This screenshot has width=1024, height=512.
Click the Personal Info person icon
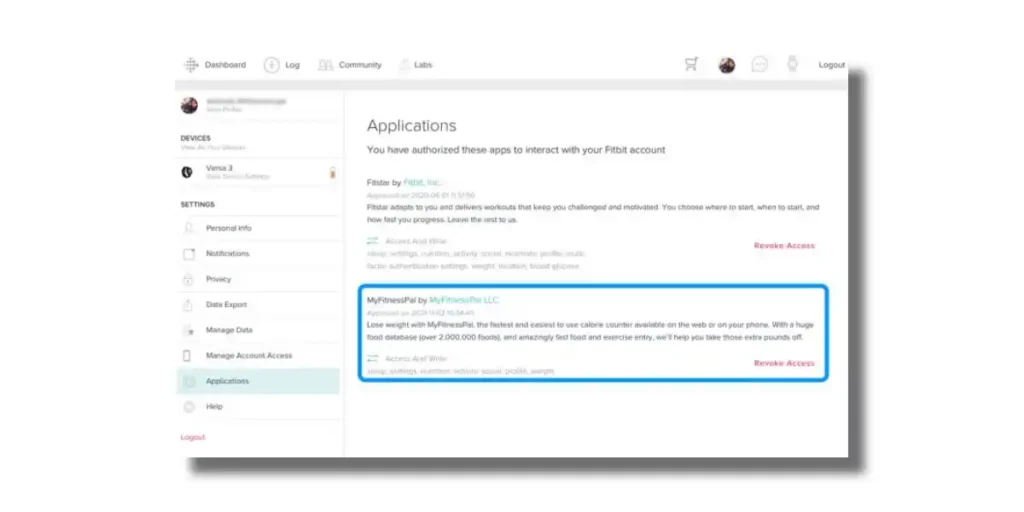point(189,228)
